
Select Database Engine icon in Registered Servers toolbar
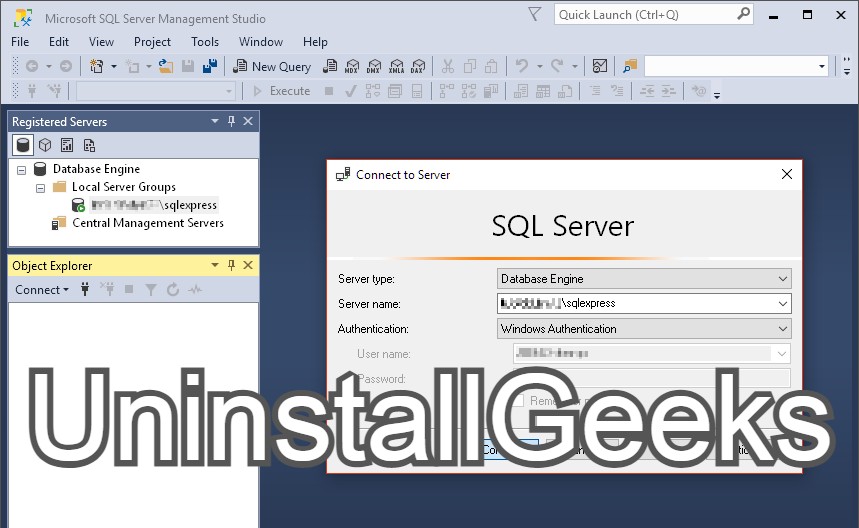[x=23, y=145]
